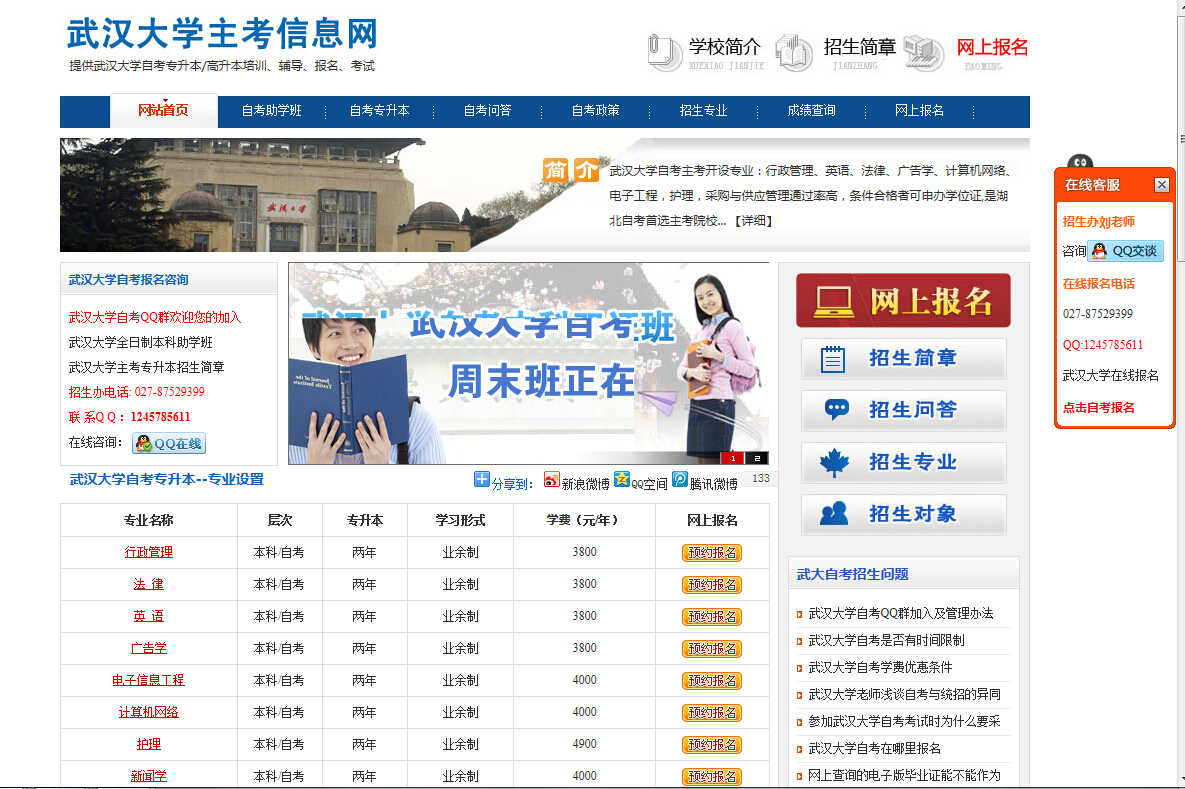
Task: Open the 行政管理 major link
Action: pos(149,552)
